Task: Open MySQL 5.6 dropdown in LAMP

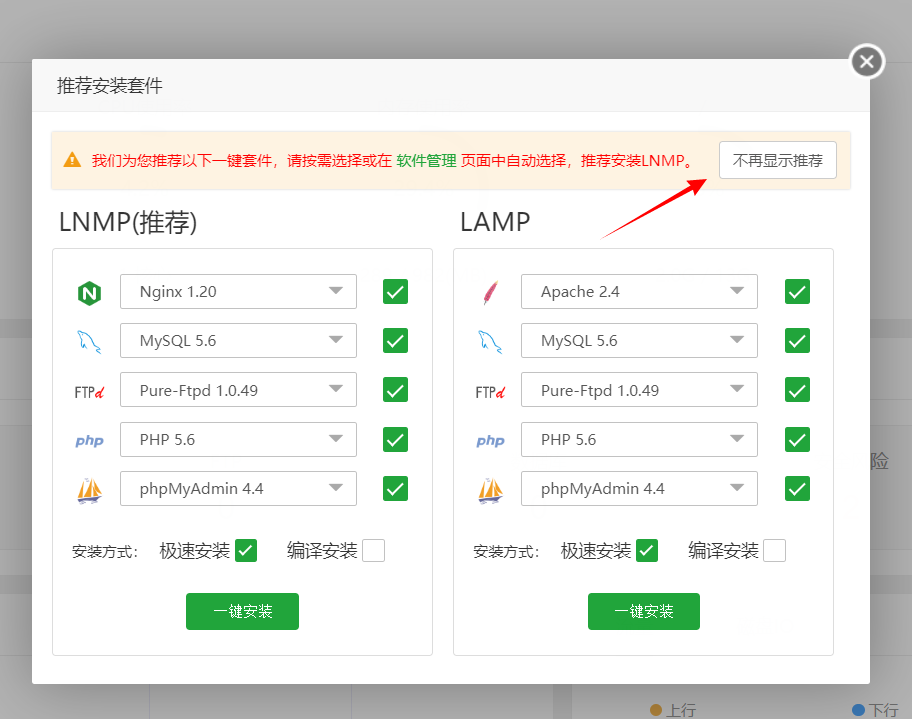Action: tap(639, 340)
